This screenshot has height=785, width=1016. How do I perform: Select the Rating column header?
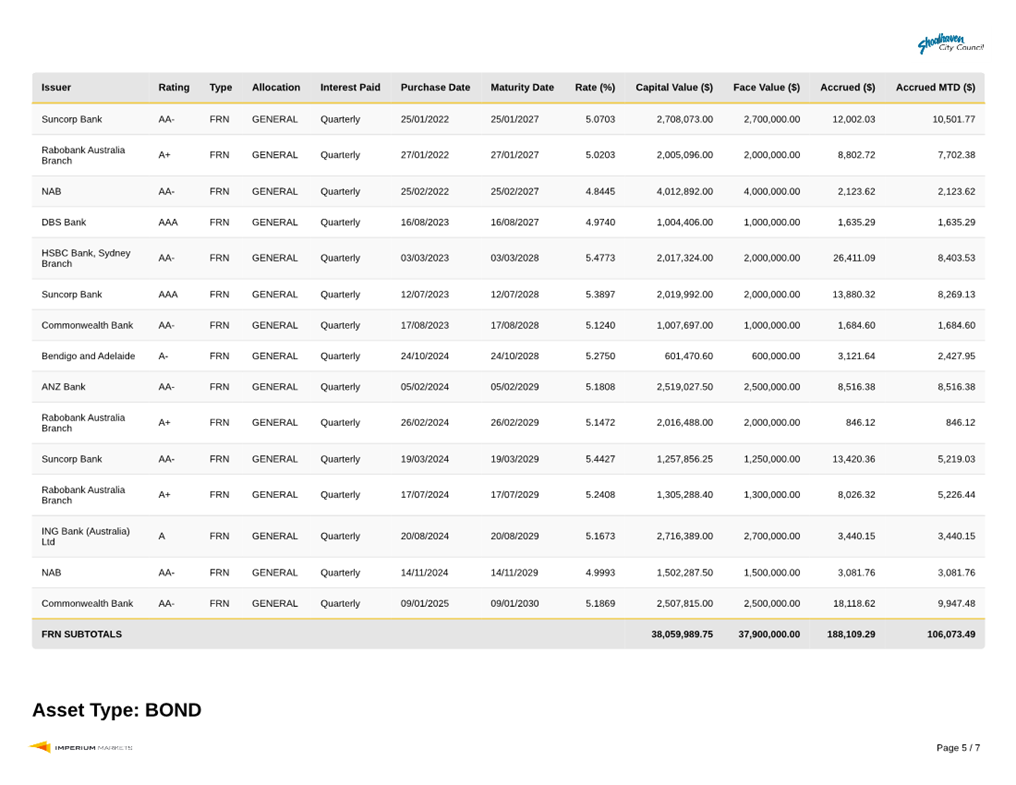[174, 88]
